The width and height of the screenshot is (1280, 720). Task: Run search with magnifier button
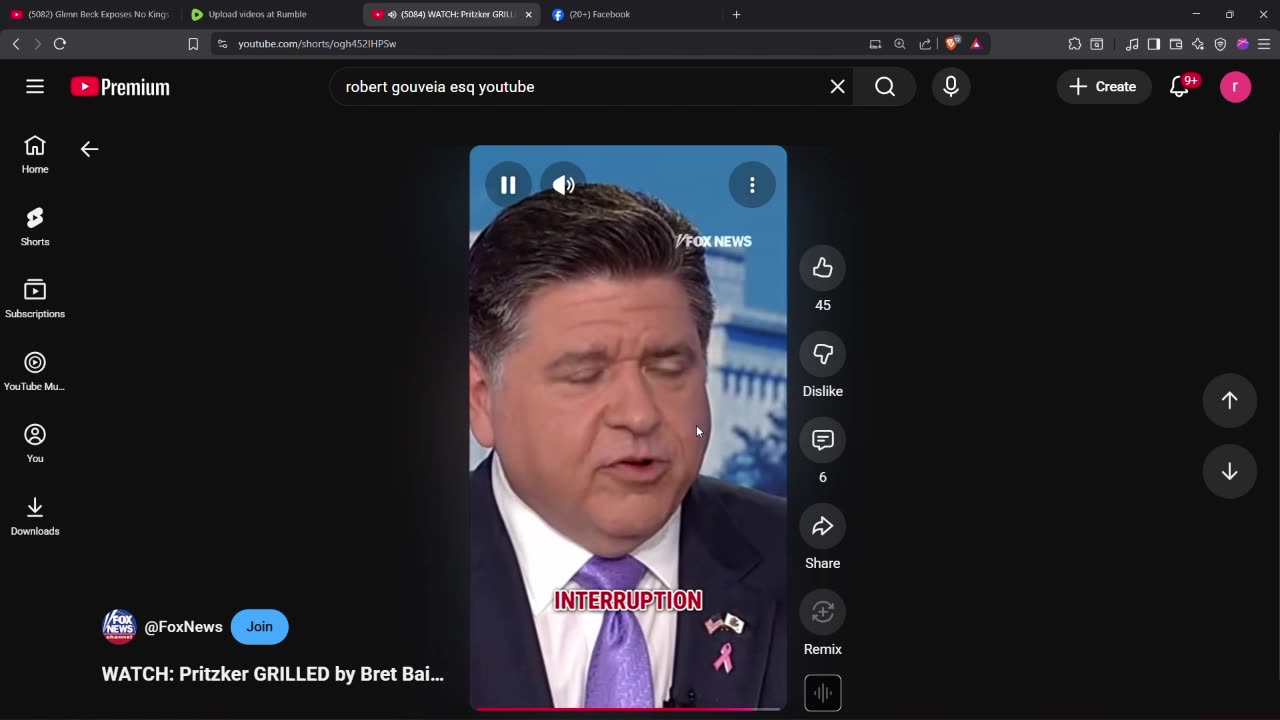885,87
